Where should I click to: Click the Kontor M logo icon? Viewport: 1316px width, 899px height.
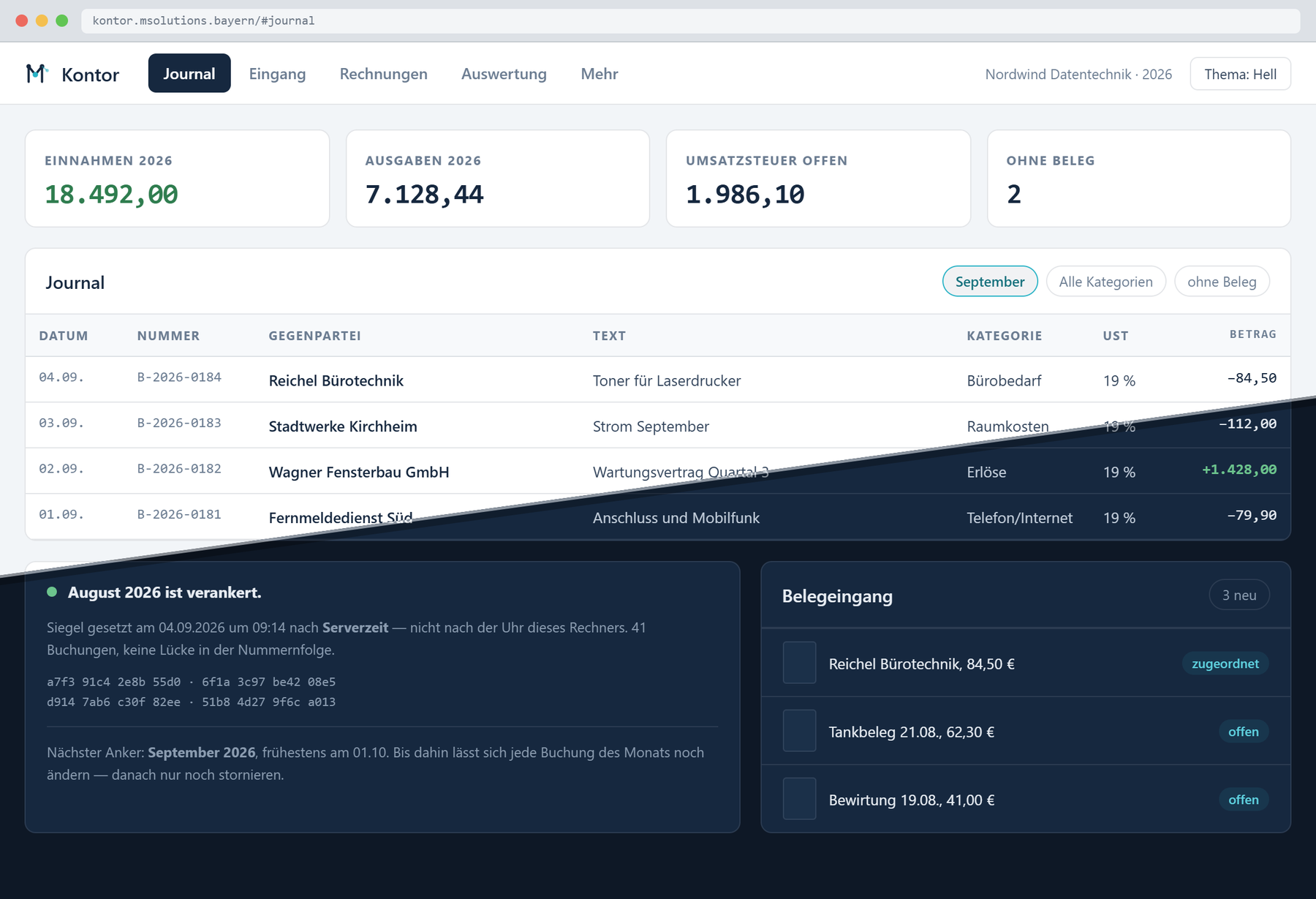[37, 74]
